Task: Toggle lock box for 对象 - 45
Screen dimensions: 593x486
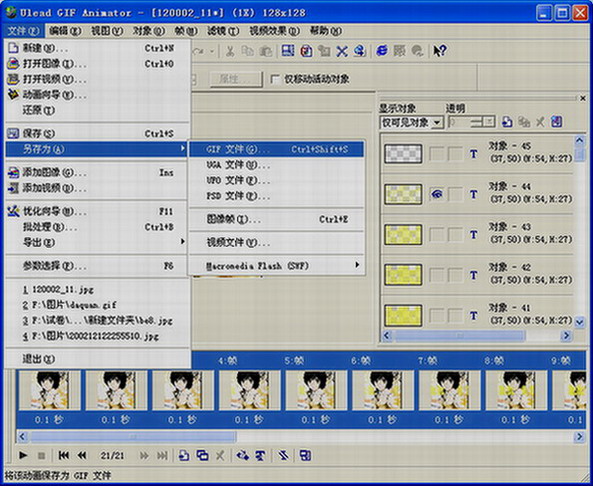Action: [455, 154]
